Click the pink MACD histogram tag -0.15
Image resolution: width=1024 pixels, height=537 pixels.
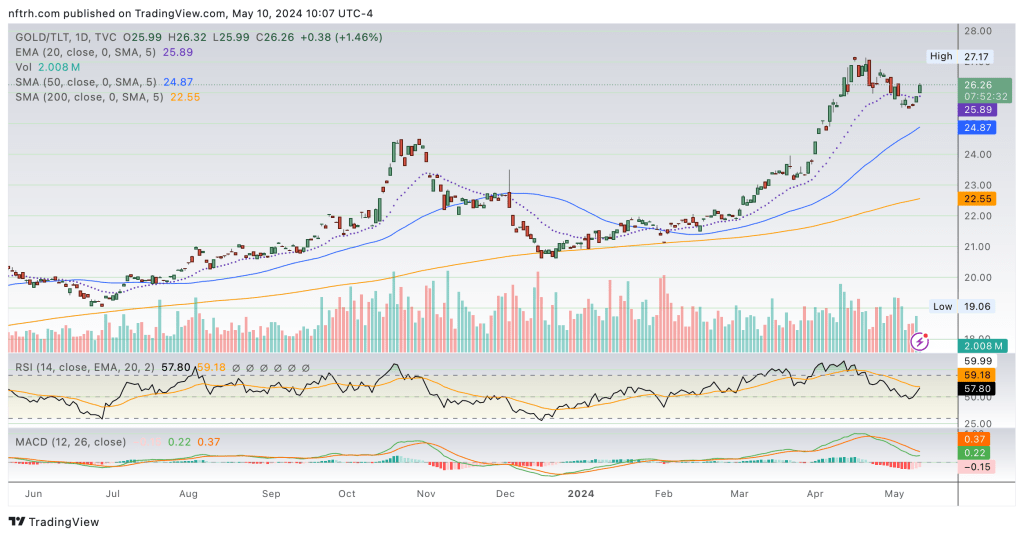pos(975,467)
